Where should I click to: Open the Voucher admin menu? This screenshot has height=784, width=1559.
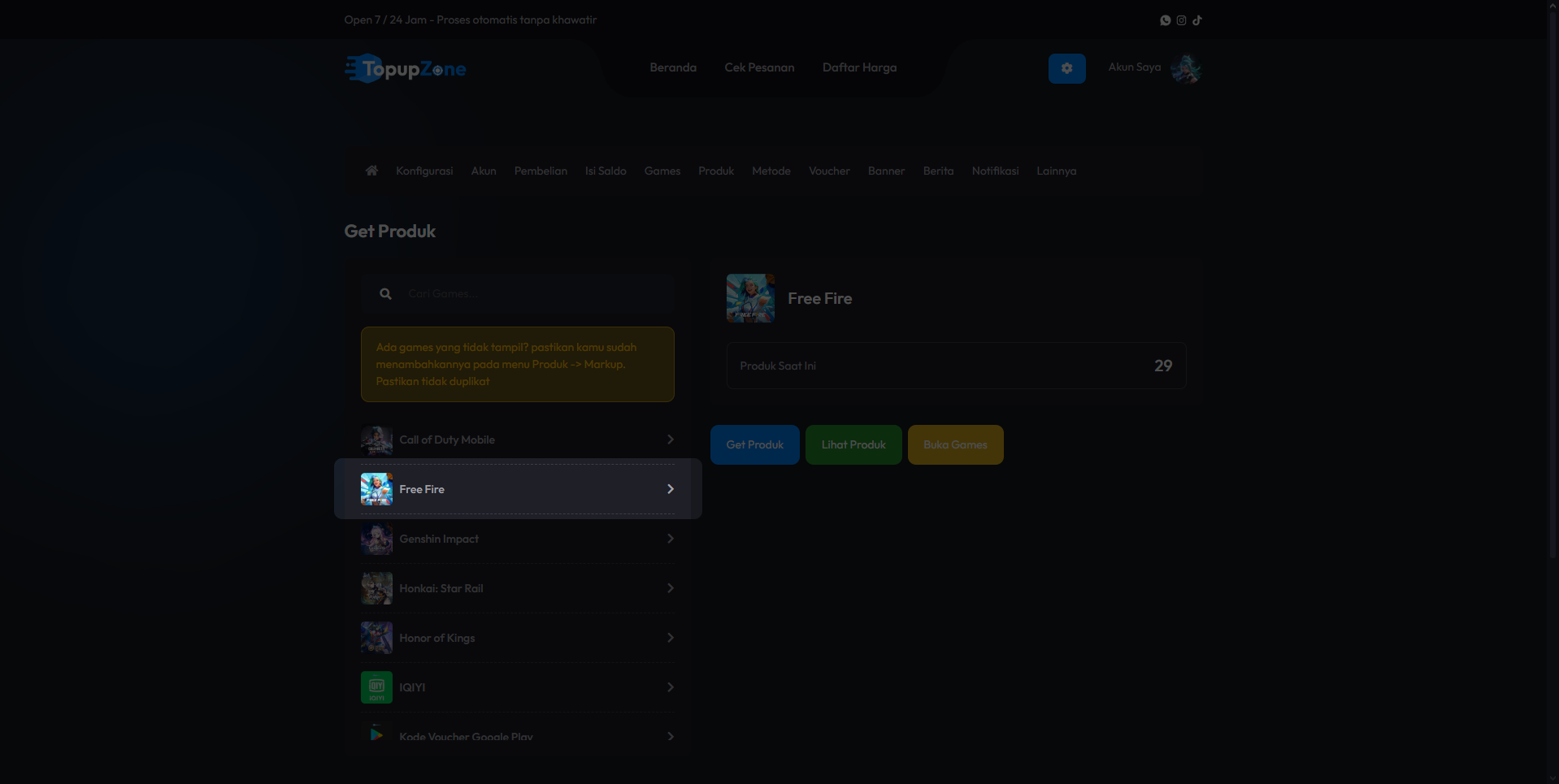click(x=829, y=171)
